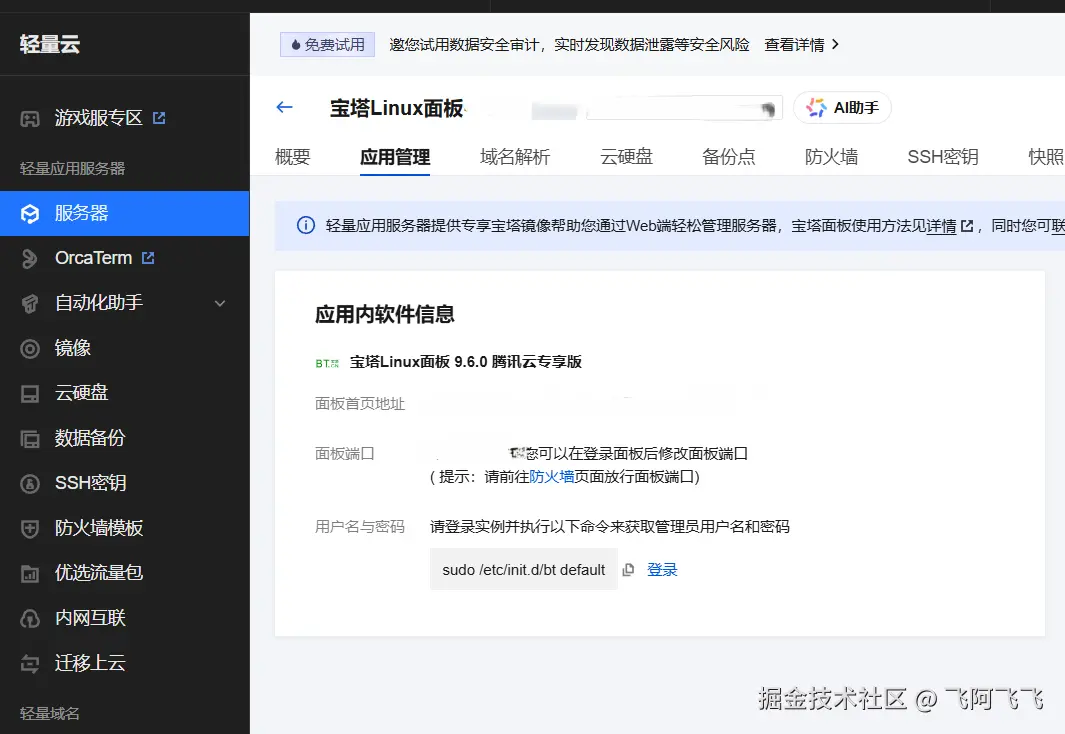
Task: Open the SSH密钥 tab
Action: pyautogui.click(x=943, y=157)
